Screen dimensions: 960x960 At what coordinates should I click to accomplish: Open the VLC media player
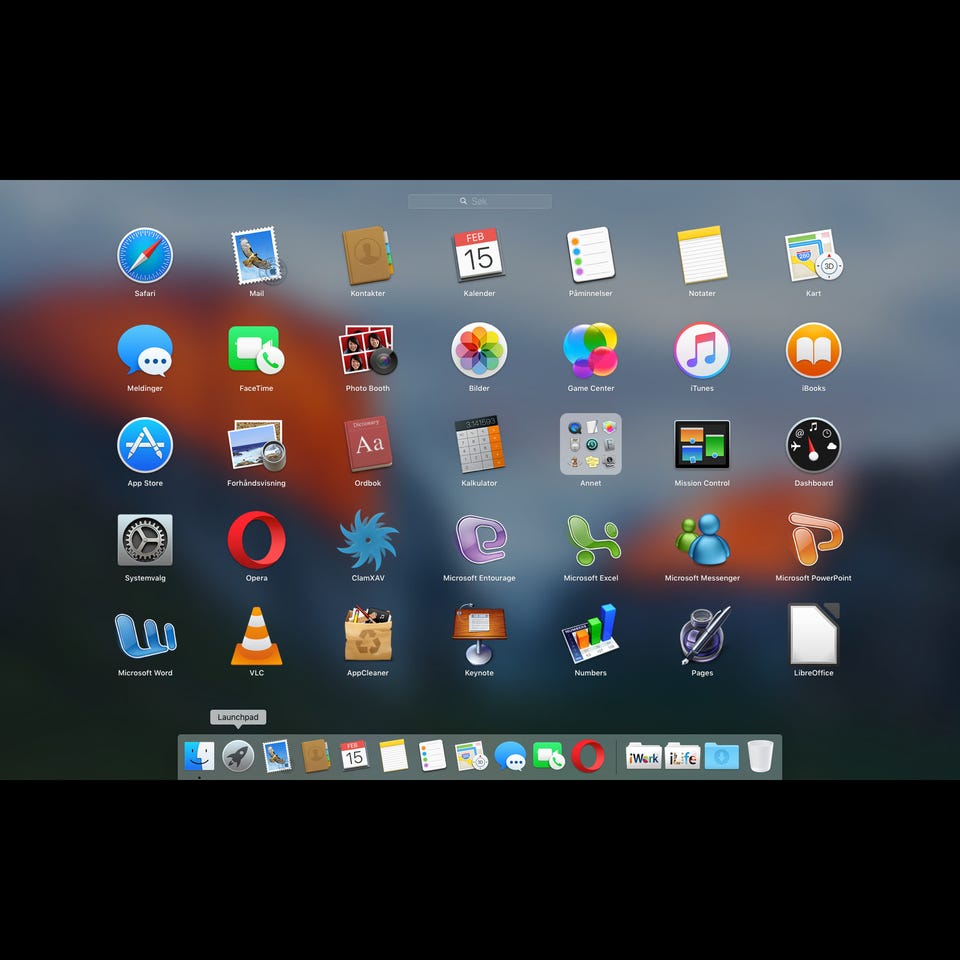257,636
